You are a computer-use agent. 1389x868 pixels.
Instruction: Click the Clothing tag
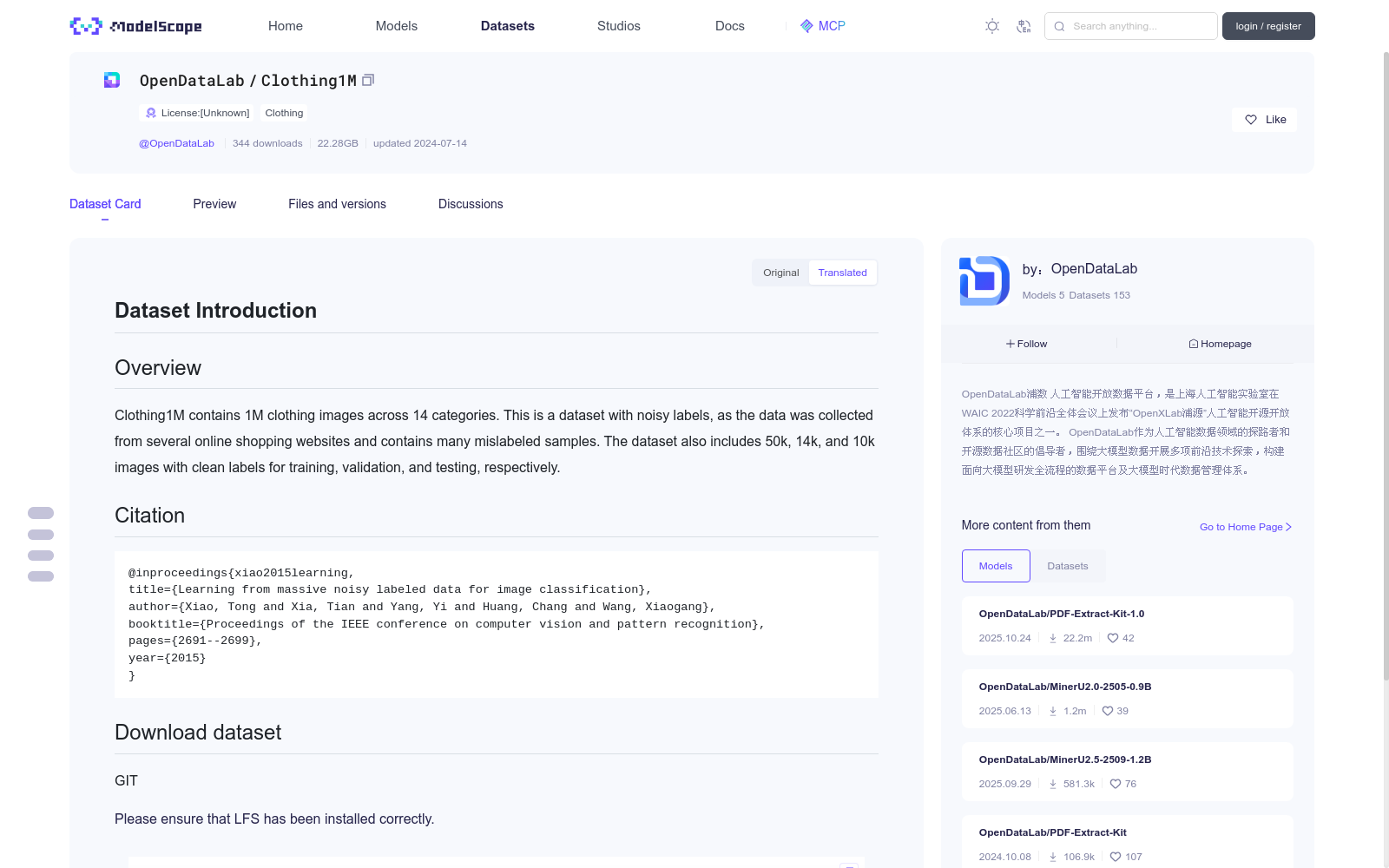284,113
